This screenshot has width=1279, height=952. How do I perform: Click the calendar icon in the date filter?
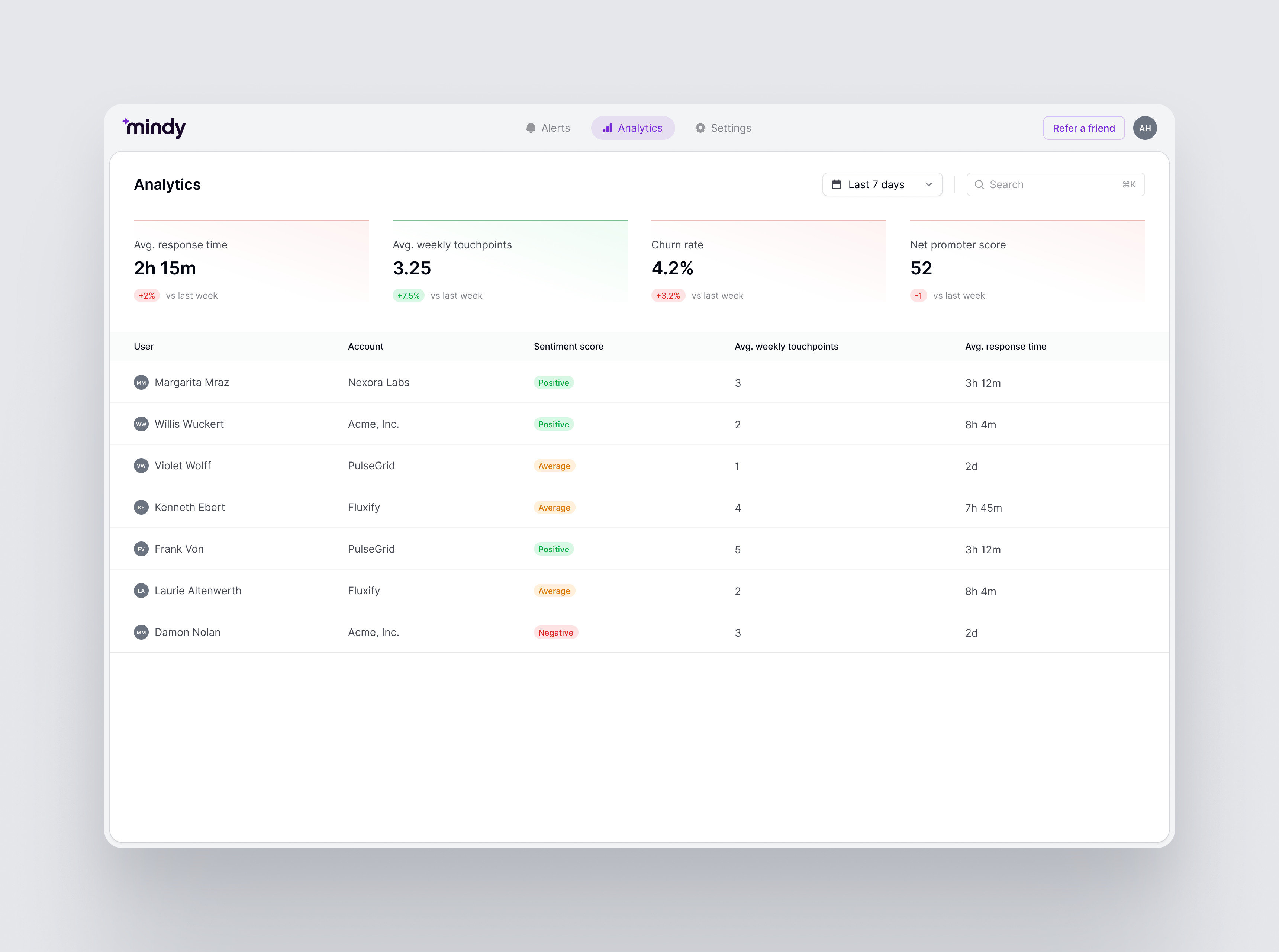(x=837, y=184)
